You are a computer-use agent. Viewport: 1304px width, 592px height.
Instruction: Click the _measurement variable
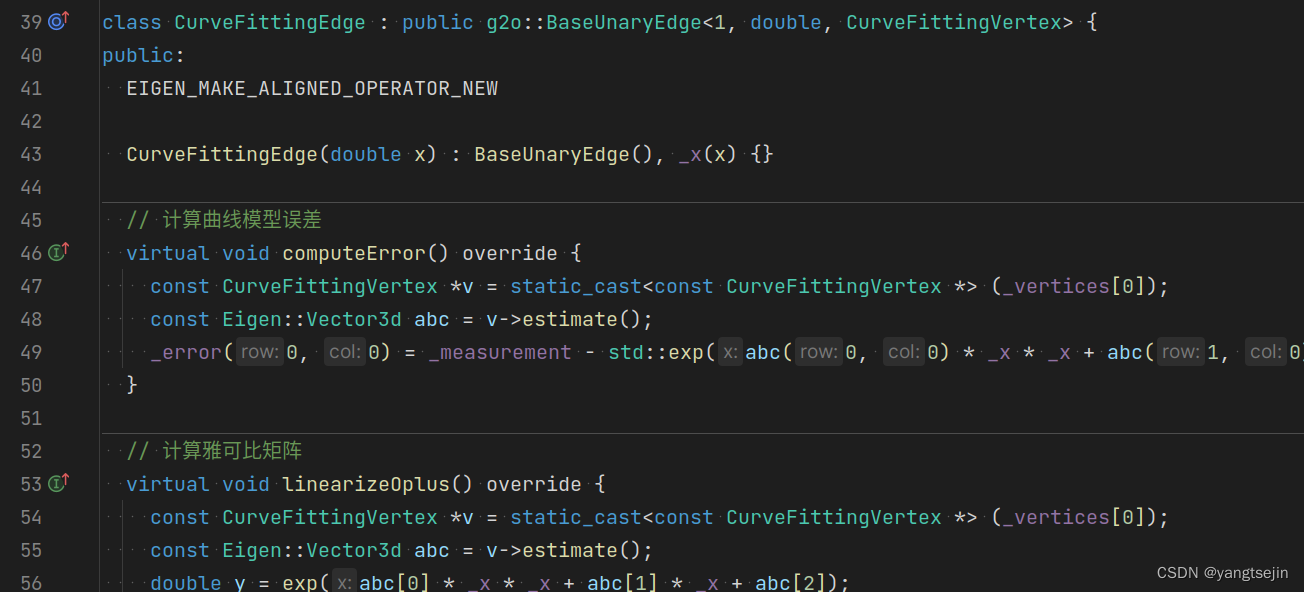pyautogui.click(x=500, y=352)
